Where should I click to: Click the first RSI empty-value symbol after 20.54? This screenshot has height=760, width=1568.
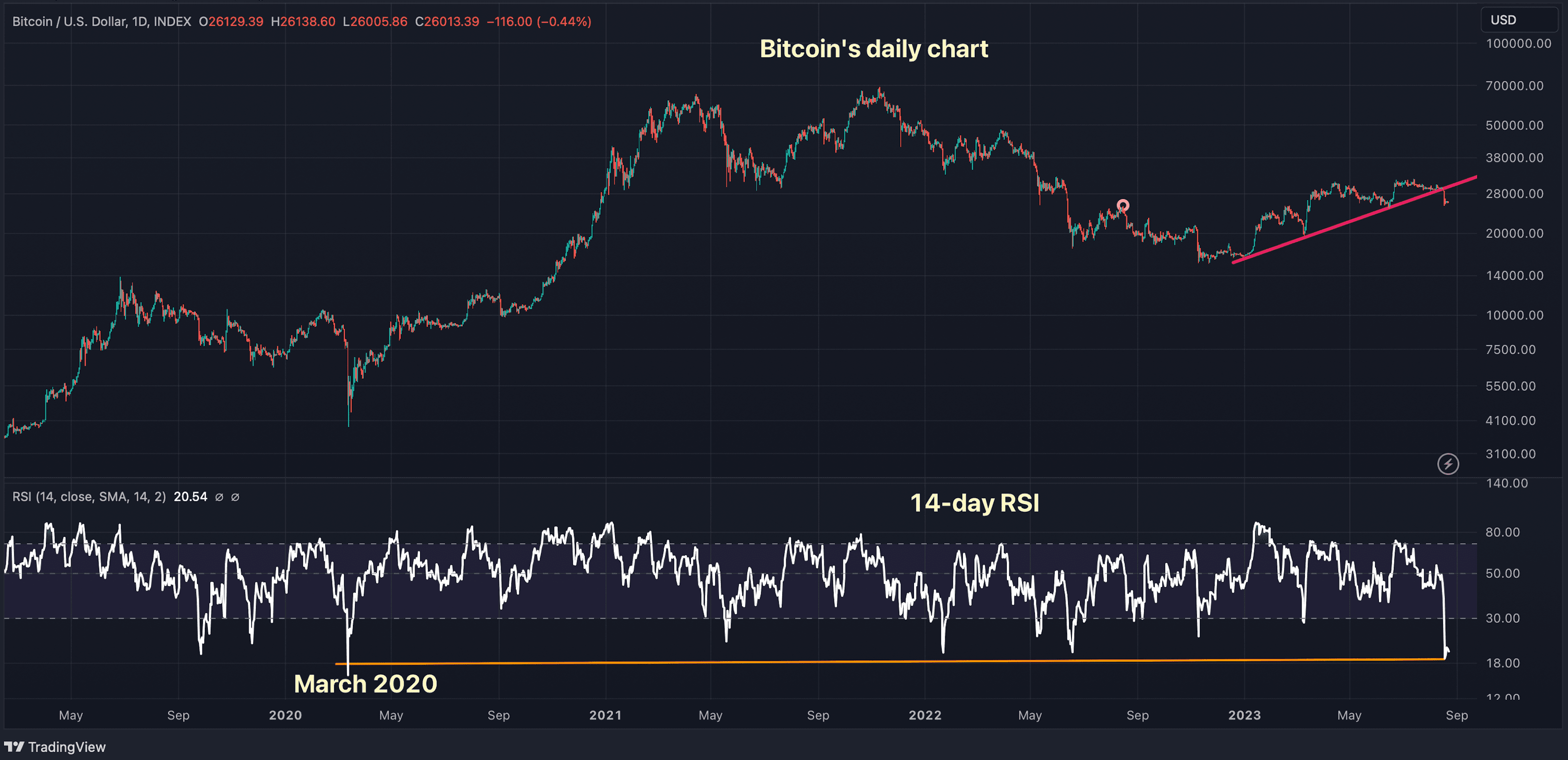[x=219, y=497]
